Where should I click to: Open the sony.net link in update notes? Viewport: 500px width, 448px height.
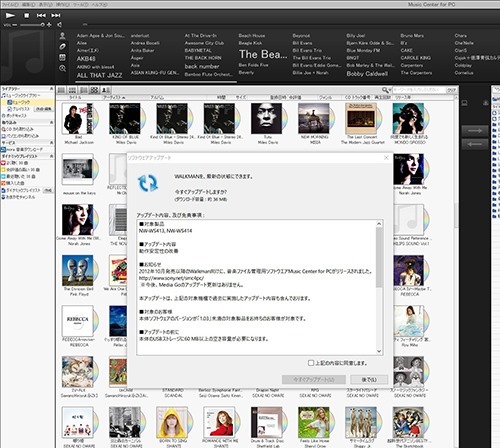point(171,278)
